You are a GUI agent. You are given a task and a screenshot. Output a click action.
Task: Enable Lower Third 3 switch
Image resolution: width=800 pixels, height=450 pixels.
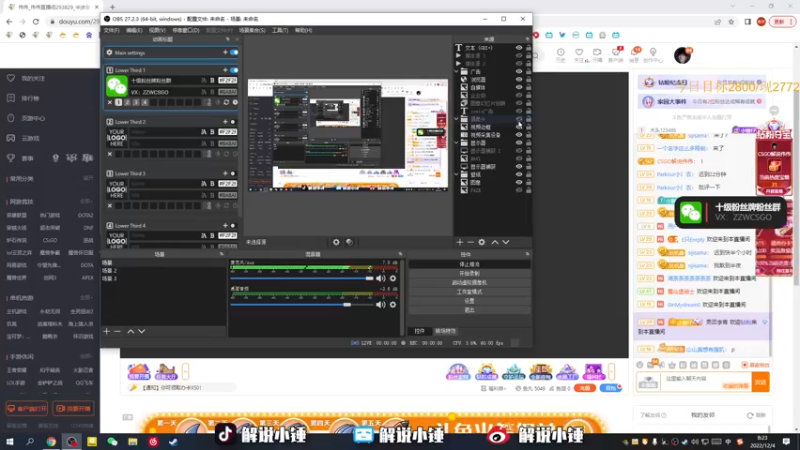point(233,173)
